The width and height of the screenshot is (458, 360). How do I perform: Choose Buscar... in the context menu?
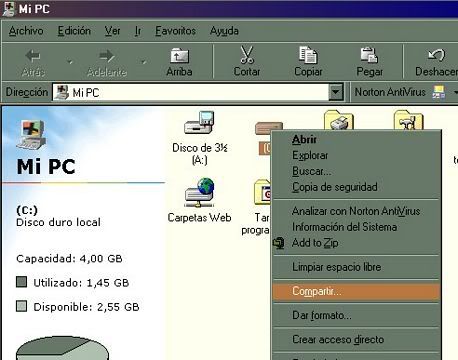click(356, 171)
